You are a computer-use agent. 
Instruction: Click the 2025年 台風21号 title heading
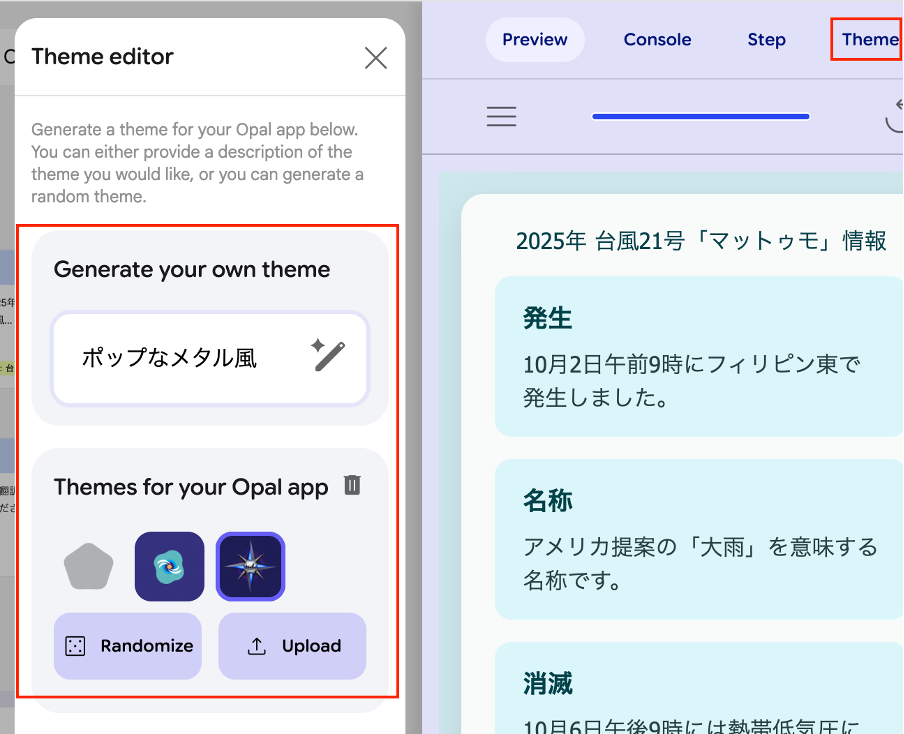click(700, 241)
